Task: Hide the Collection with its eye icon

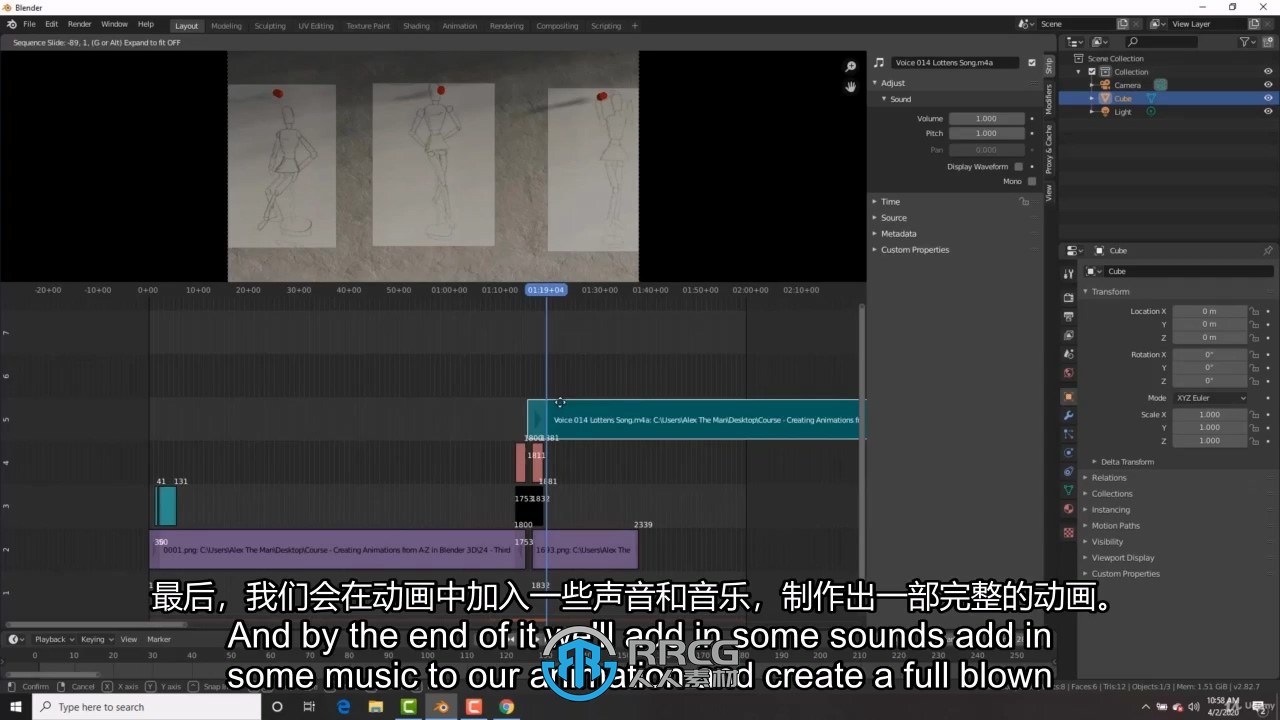Action: (x=1268, y=72)
